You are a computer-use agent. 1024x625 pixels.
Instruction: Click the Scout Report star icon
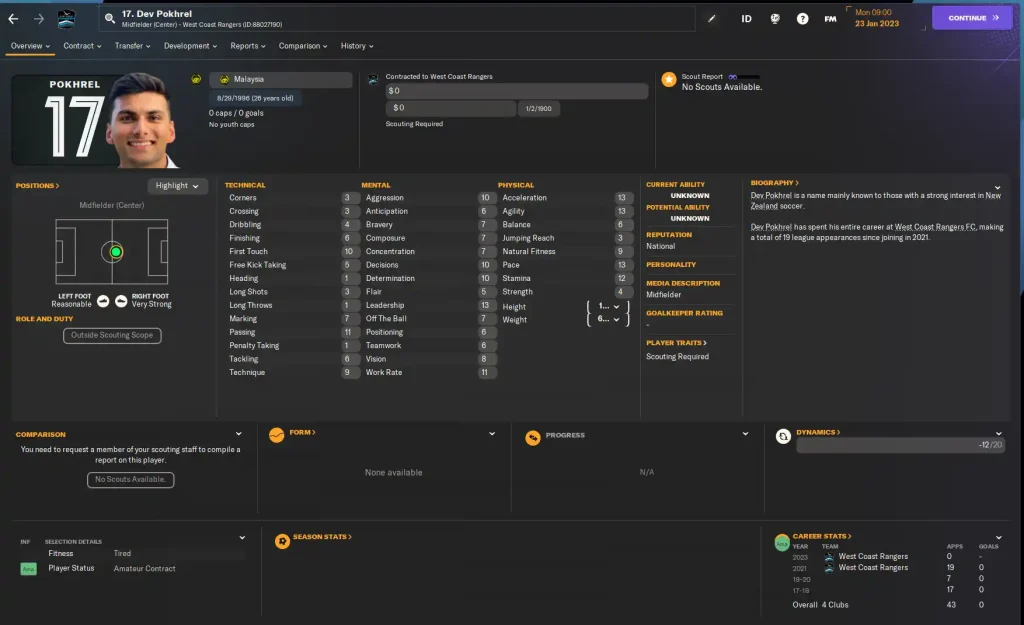pyautogui.click(x=669, y=80)
